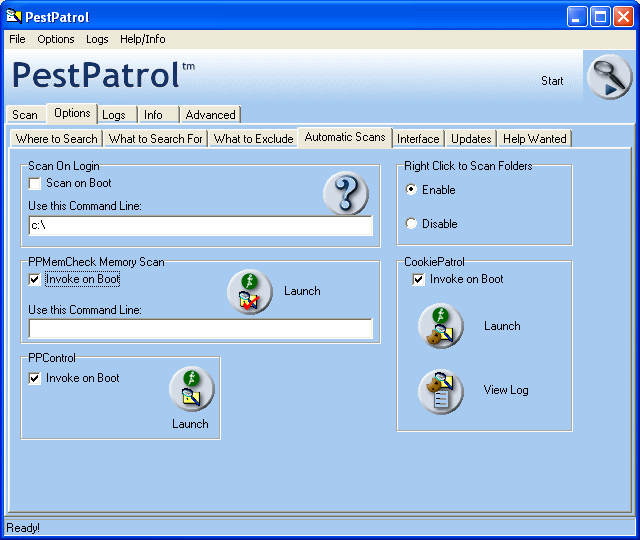The width and height of the screenshot is (640, 540).
Task: Start scan with magnifying glass icon
Action: point(609,76)
